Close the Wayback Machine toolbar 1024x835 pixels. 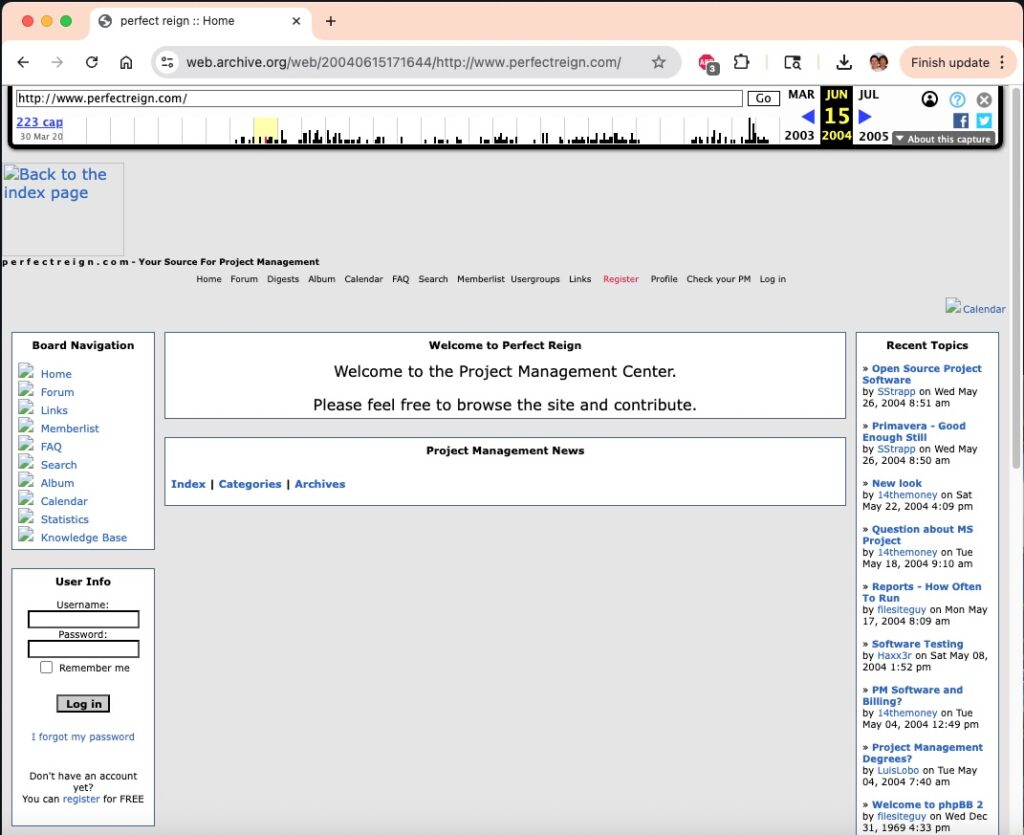984,99
